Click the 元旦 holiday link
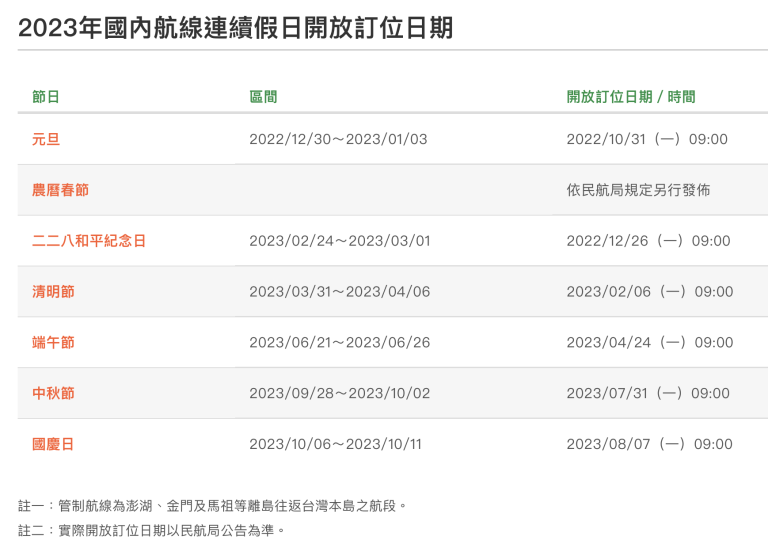The image size is (768, 540). [x=46, y=139]
